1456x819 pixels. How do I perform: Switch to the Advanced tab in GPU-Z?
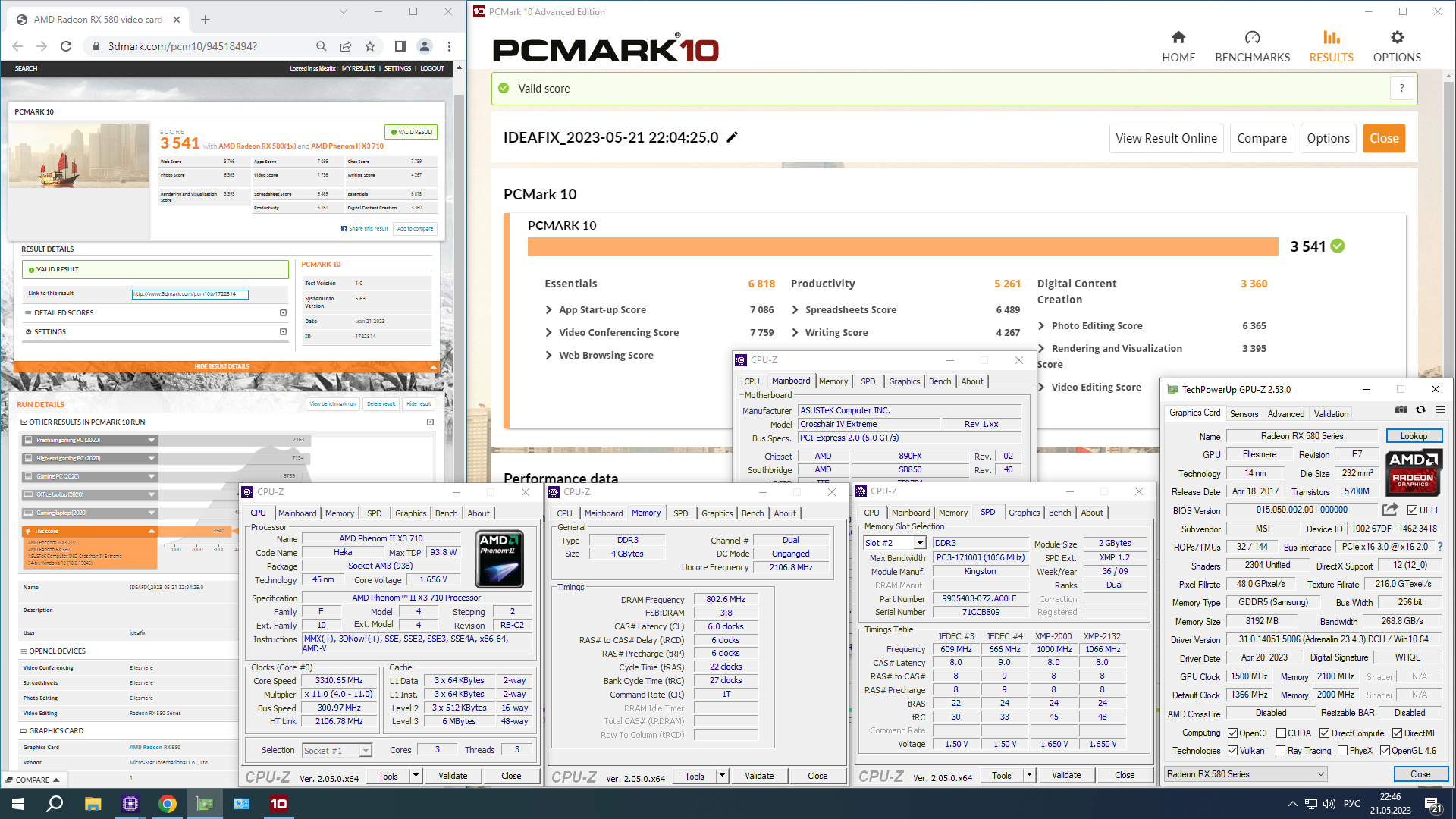coord(1286,414)
